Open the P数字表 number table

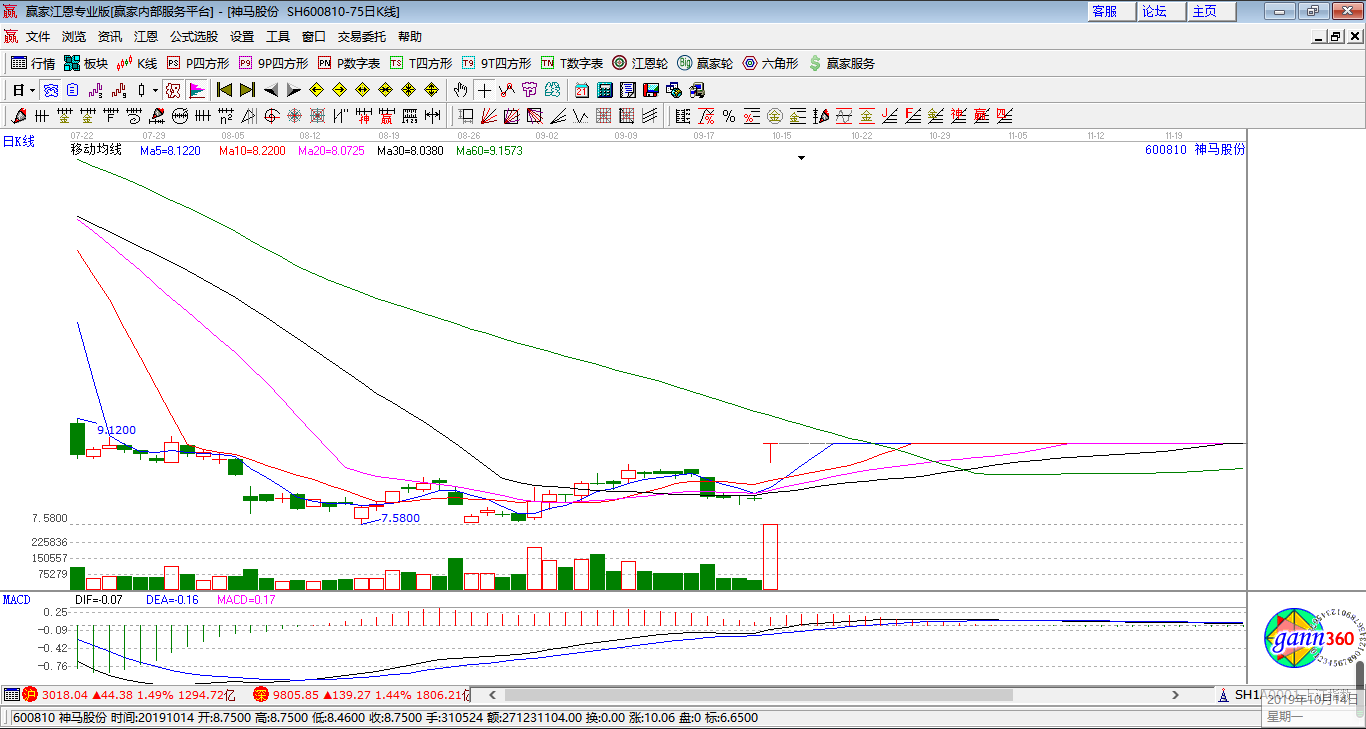(349, 63)
